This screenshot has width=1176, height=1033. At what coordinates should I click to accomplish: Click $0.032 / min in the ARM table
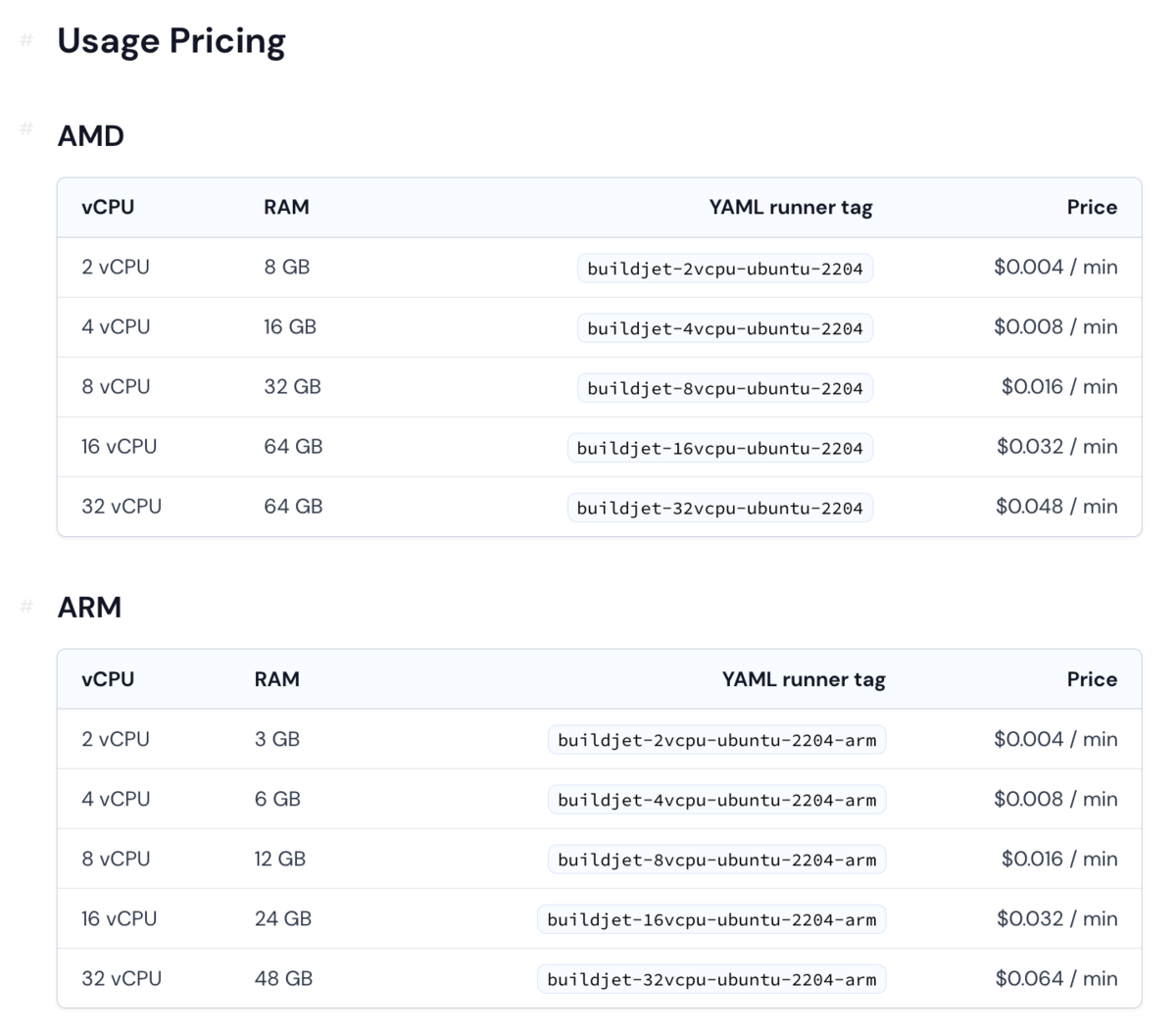[x=1057, y=918]
